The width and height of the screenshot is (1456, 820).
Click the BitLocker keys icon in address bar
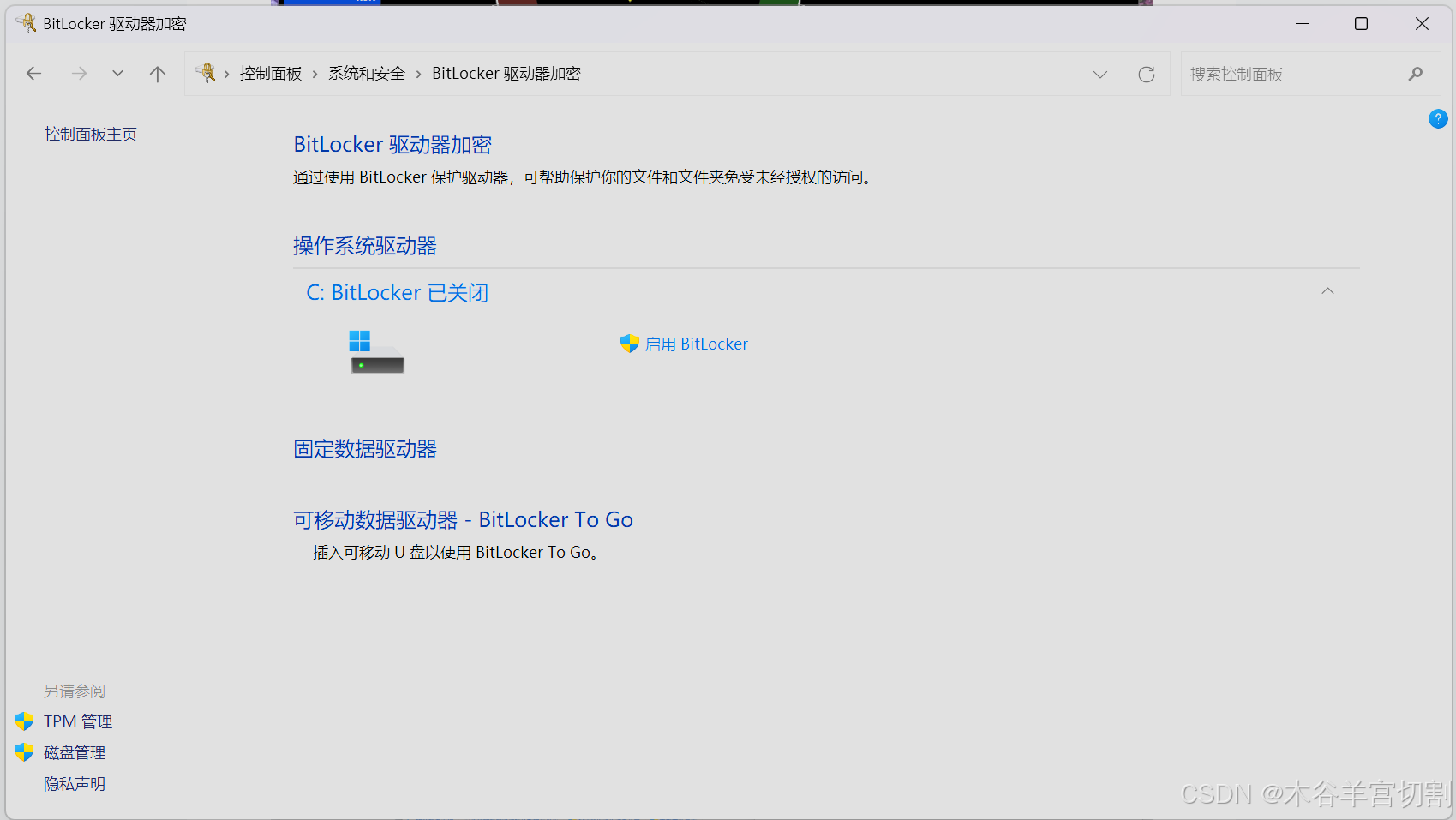click(x=205, y=73)
